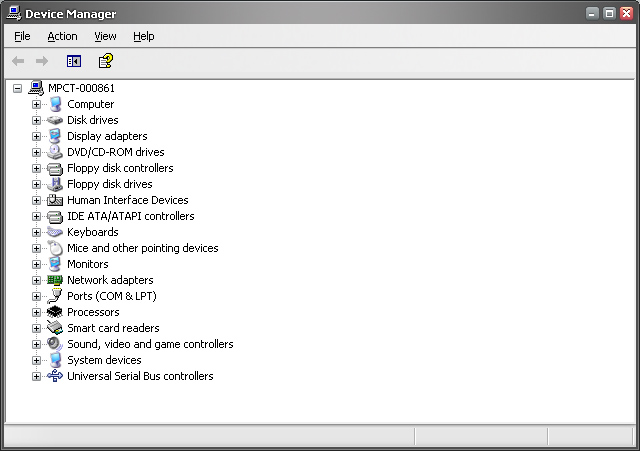
Task: Close the Device Manager window
Action: tap(626, 13)
